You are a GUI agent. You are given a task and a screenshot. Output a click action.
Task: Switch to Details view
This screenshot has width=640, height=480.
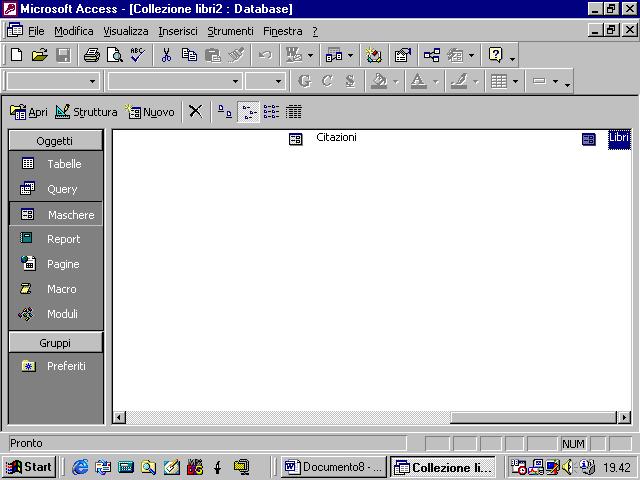(x=293, y=111)
